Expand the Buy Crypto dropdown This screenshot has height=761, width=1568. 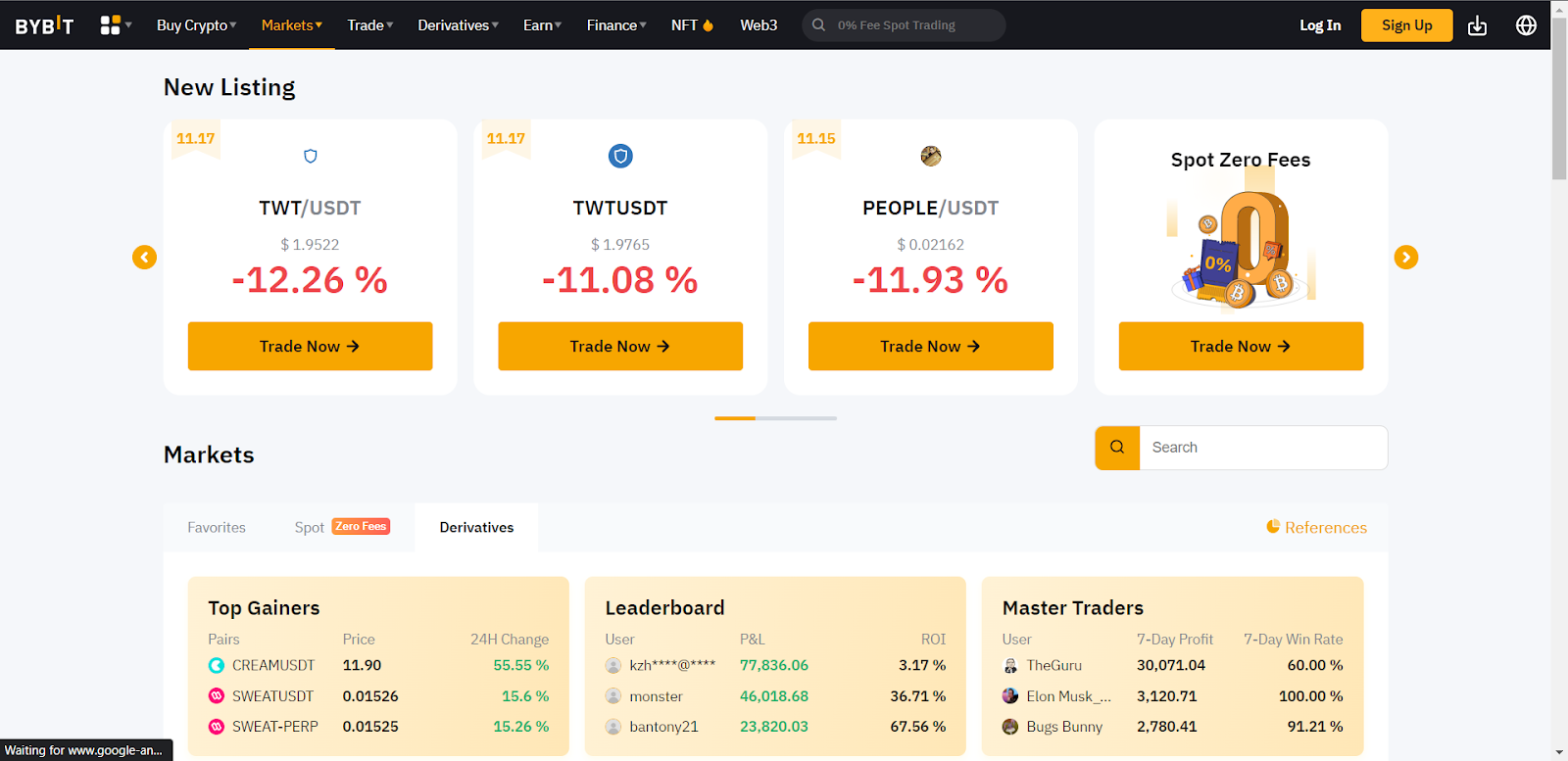pos(196,25)
